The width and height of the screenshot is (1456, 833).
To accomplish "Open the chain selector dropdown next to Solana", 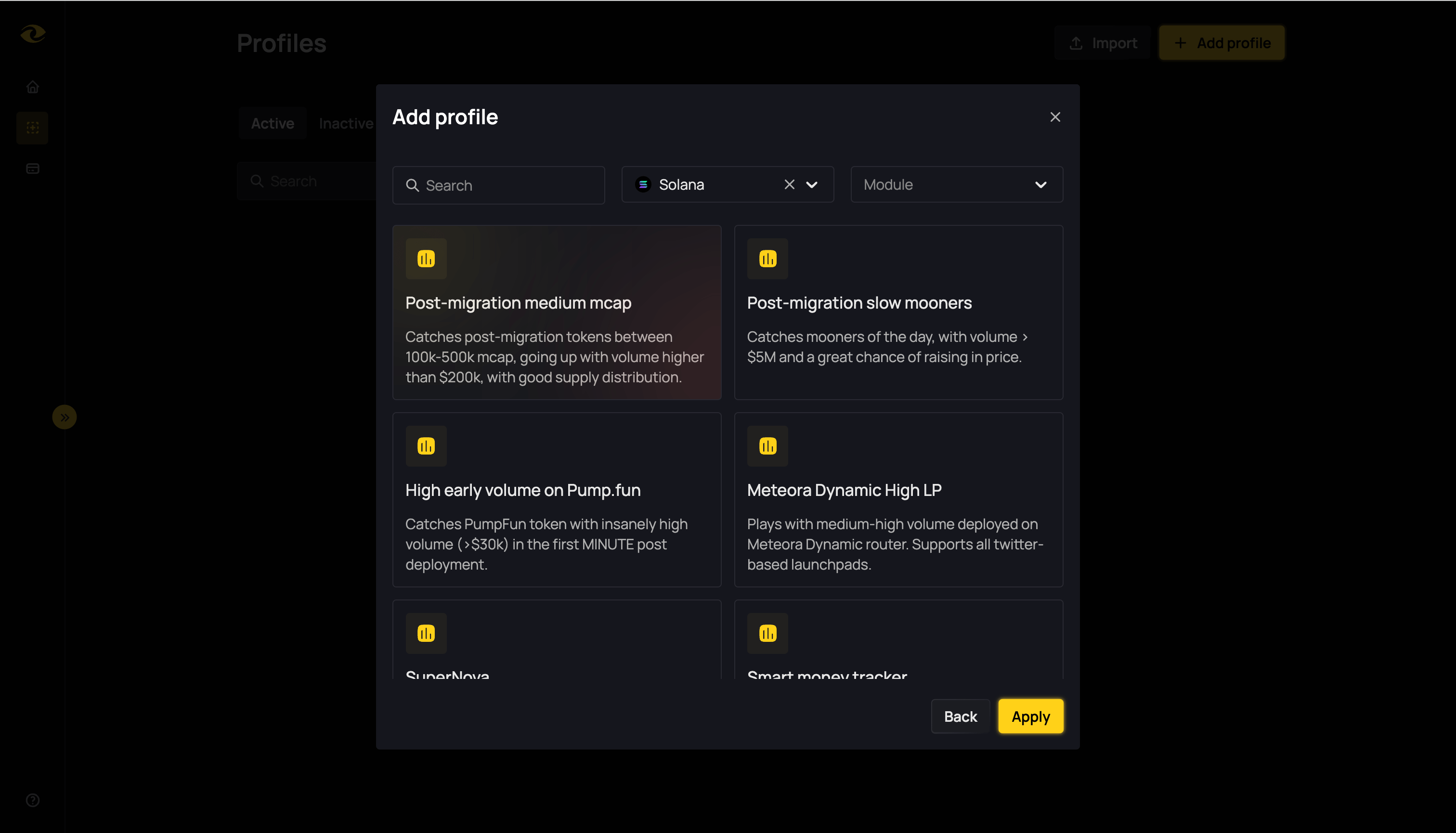I will pyautogui.click(x=812, y=184).
